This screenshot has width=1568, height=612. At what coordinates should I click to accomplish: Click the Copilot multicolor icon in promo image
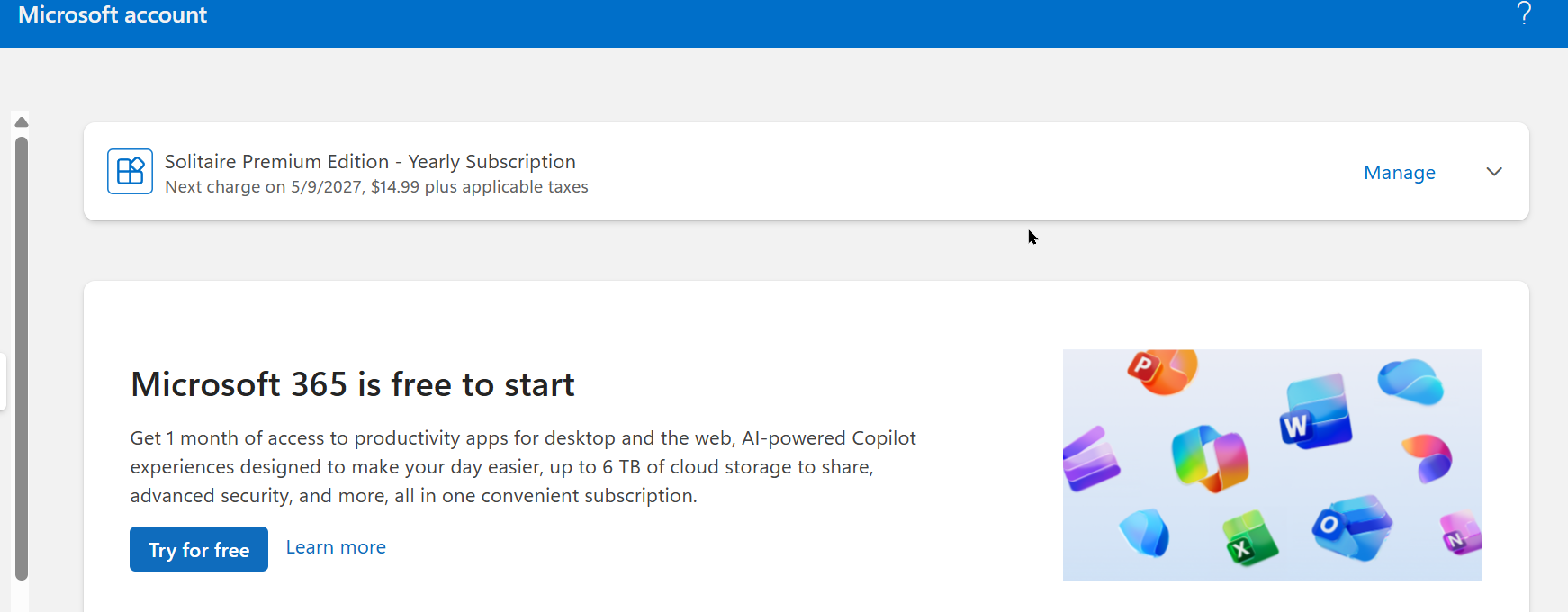click(x=1210, y=458)
